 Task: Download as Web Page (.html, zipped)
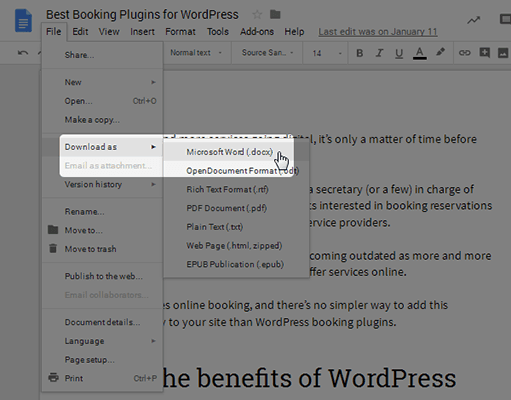tap(236, 246)
